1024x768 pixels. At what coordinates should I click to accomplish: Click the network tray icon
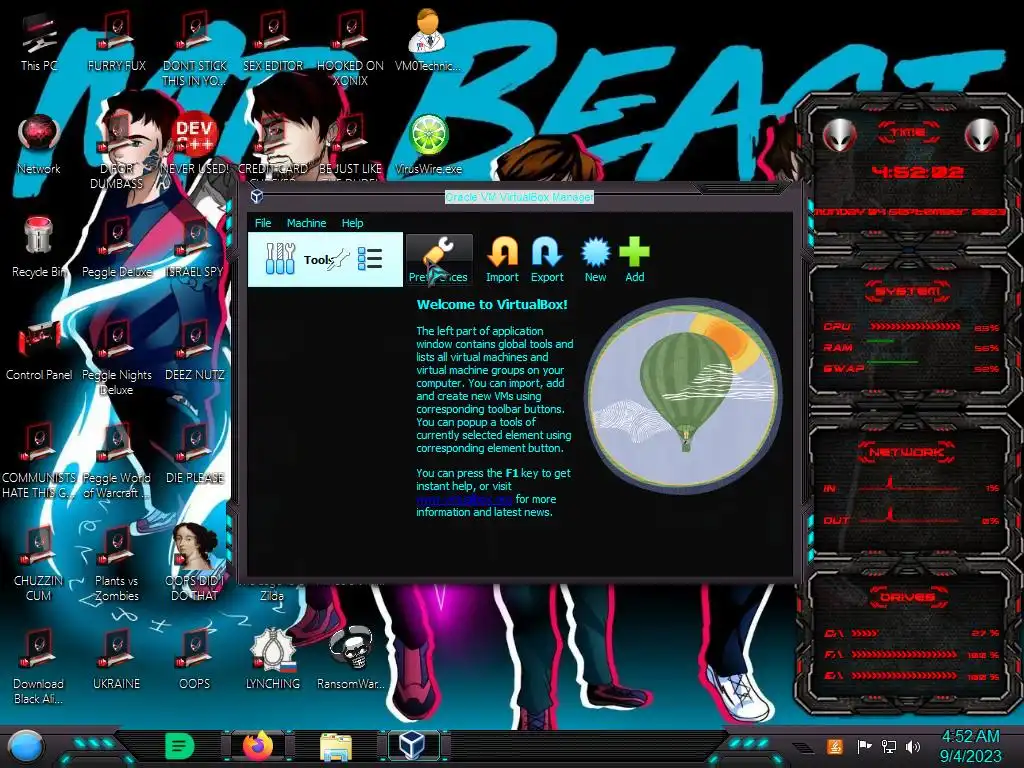click(x=889, y=746)
